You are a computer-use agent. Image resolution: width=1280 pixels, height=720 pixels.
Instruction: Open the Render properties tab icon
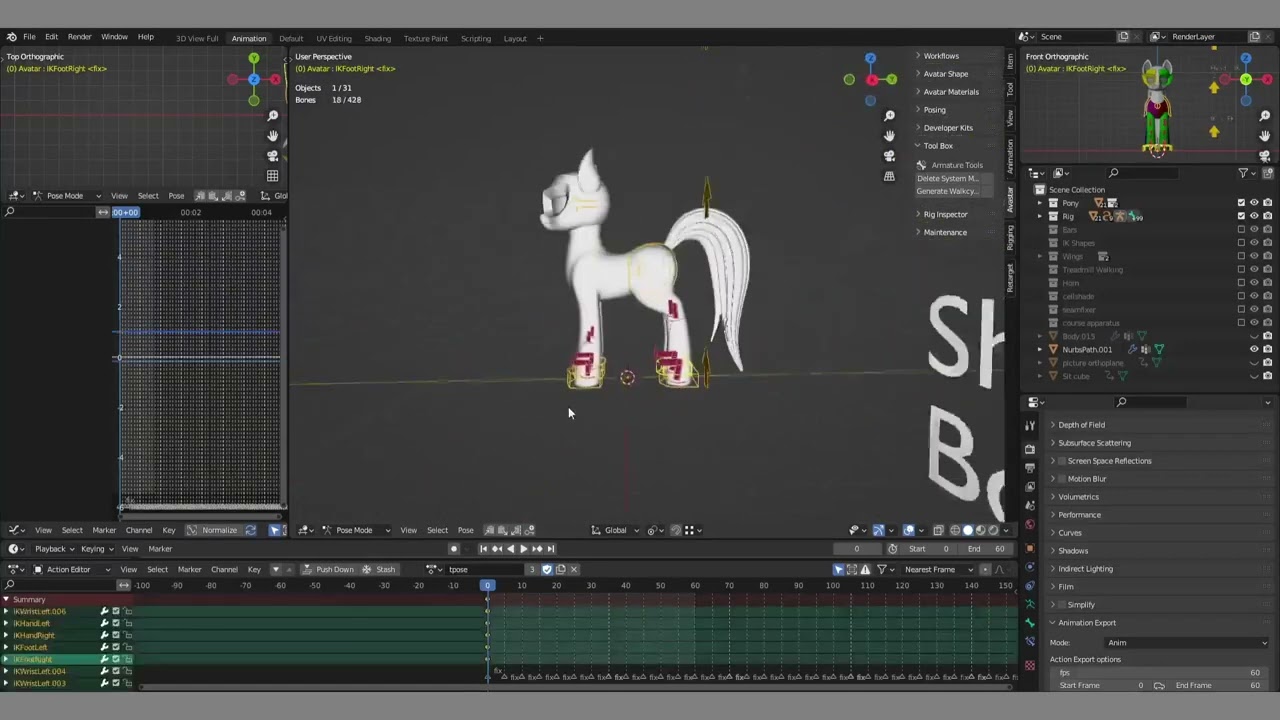pos(1030,449)
